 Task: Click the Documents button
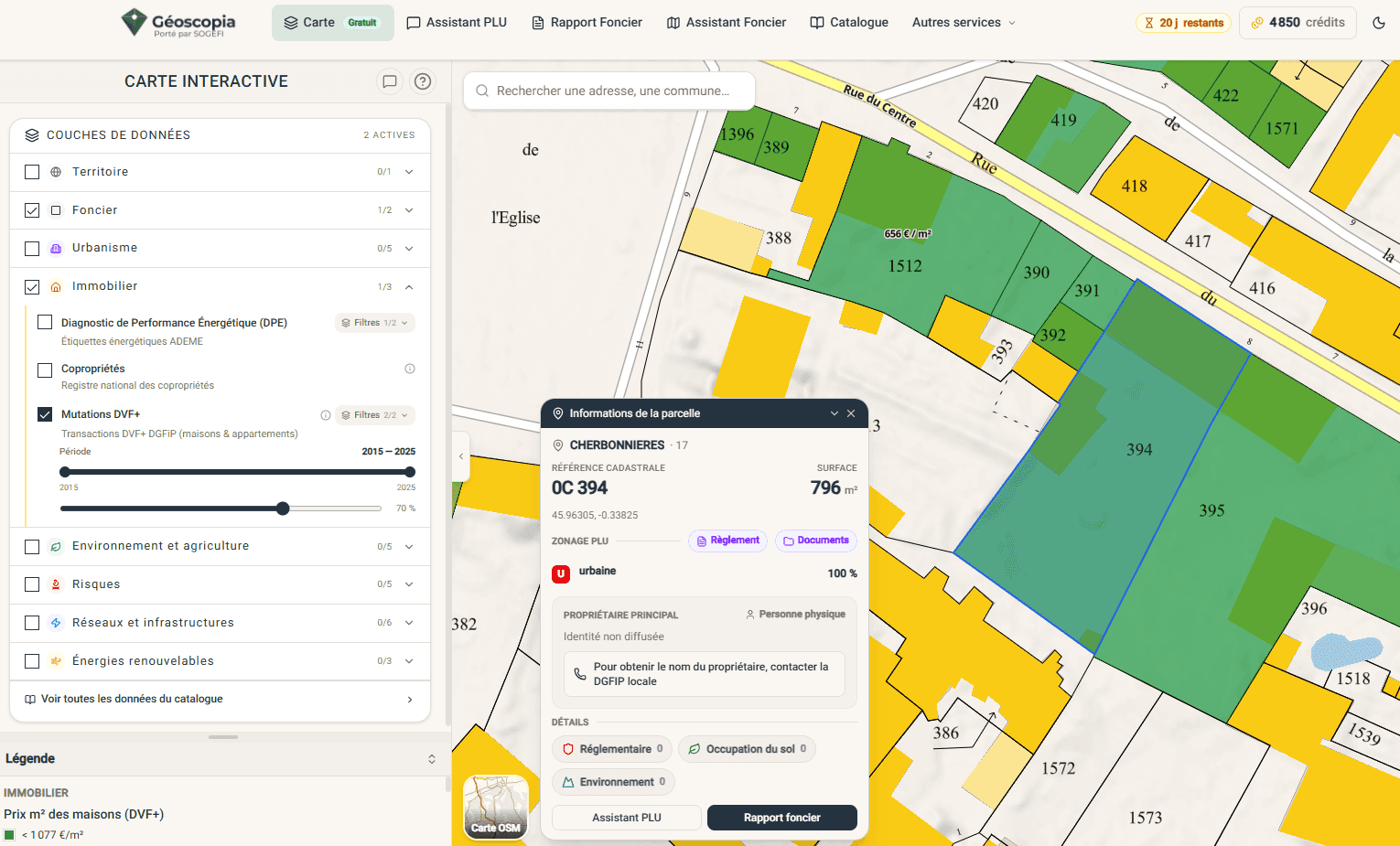tap(816, 541)
